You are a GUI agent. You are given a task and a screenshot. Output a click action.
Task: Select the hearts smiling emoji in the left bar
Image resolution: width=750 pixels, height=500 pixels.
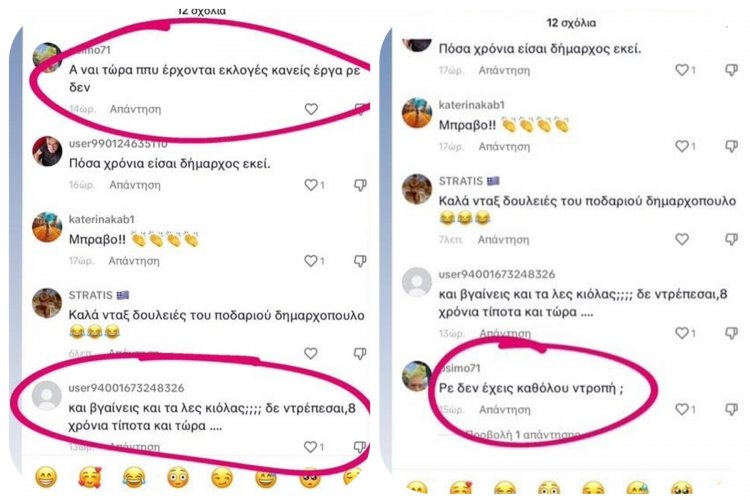[90, 477]
